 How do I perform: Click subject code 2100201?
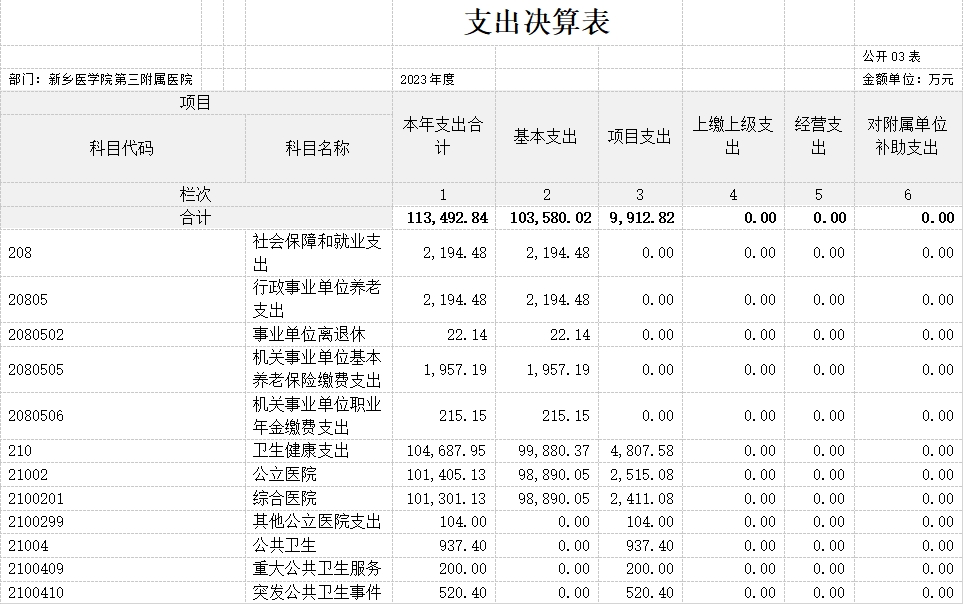point(36,499)
